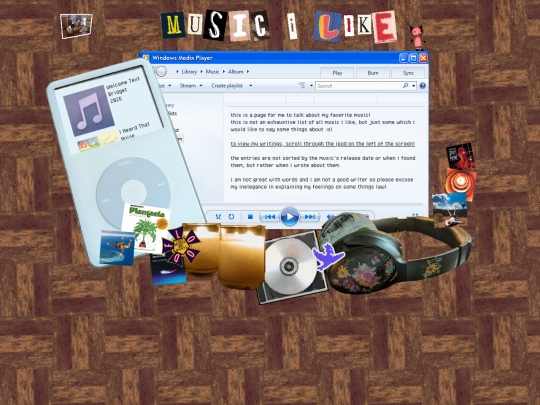
Task: Open the dark red album cover on right
Action: tap(461, 157)
